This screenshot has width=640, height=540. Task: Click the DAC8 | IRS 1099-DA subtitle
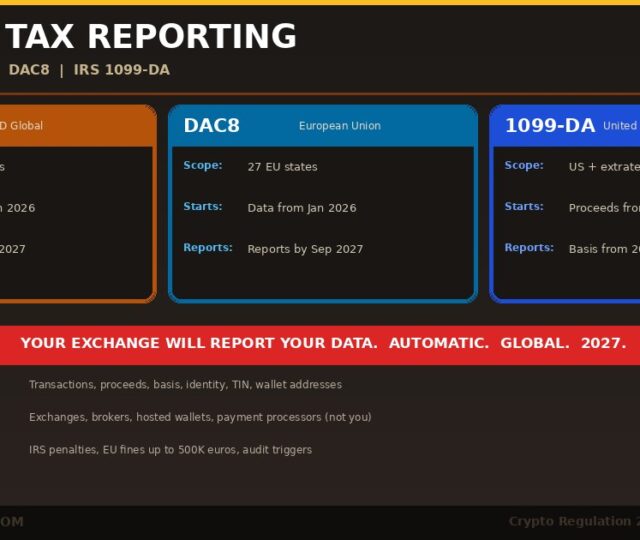click(89, 70)
